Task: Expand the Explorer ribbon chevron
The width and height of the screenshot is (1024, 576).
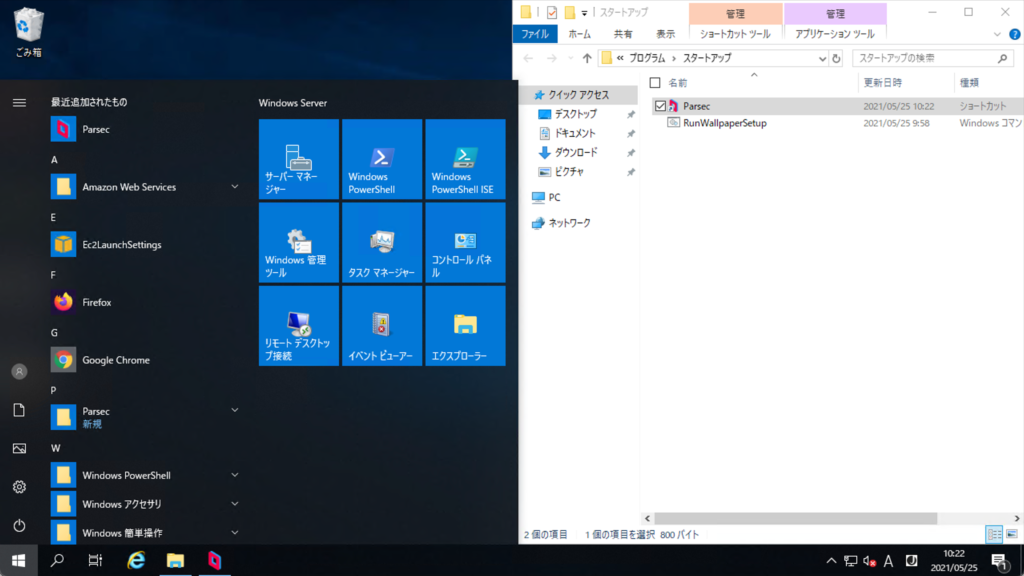Action: [997, 35]
